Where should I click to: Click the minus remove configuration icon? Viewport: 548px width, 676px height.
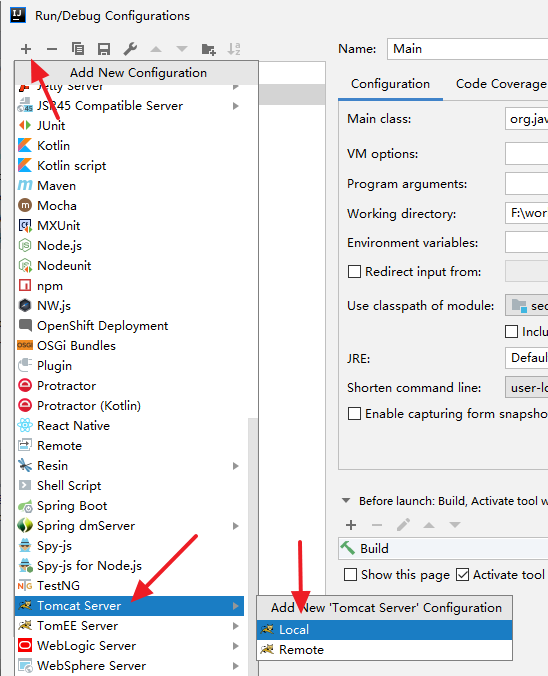tap(52, 49)
